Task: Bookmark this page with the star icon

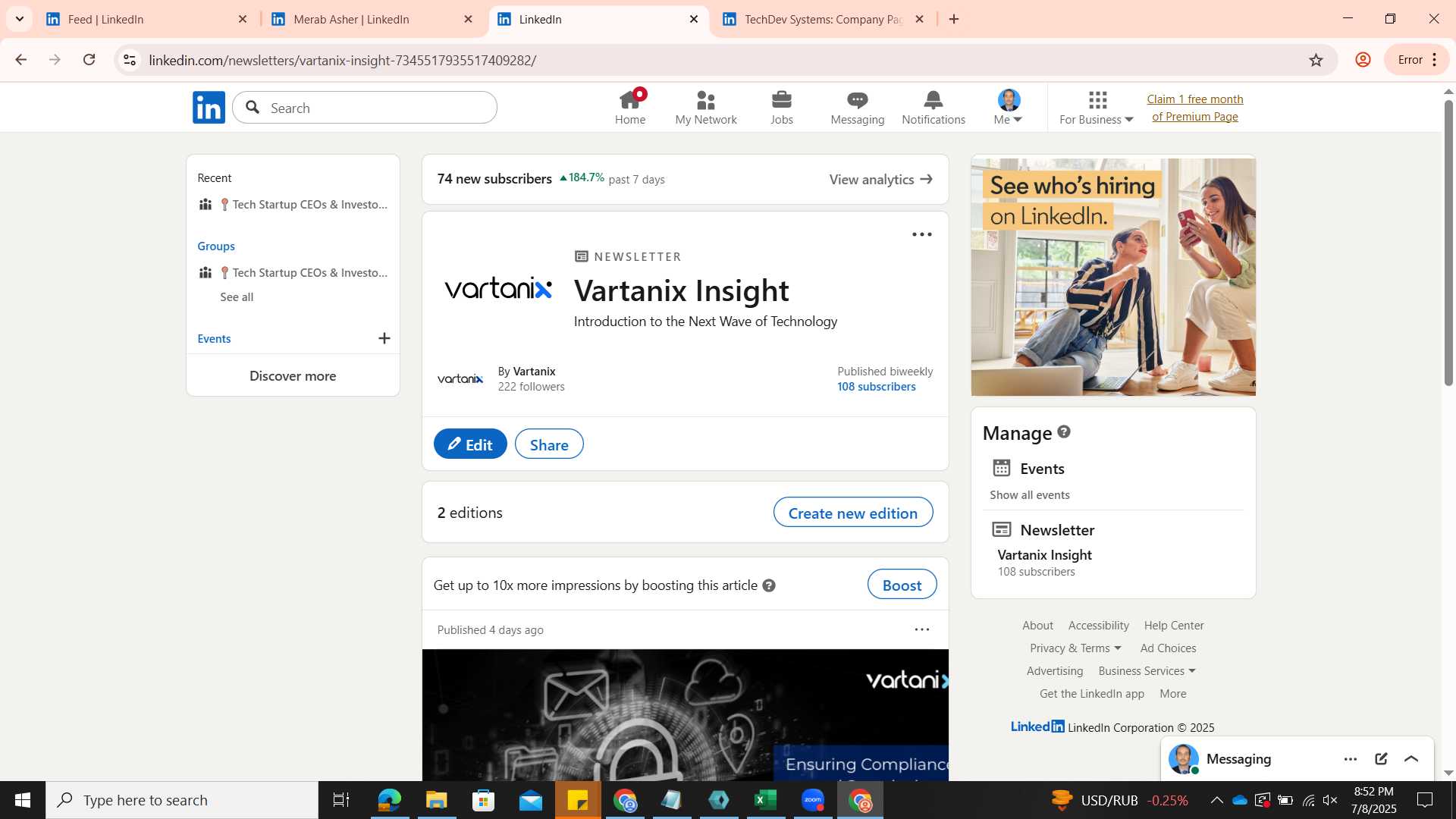Action: click(1316, 60)
